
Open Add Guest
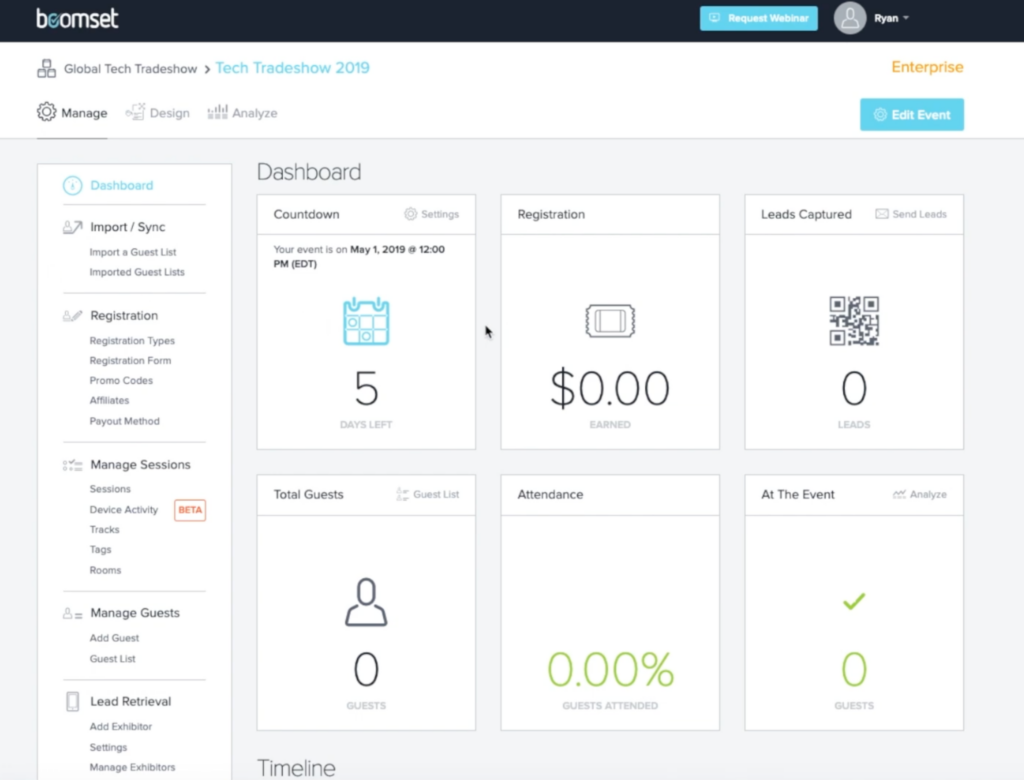point(114,638)
